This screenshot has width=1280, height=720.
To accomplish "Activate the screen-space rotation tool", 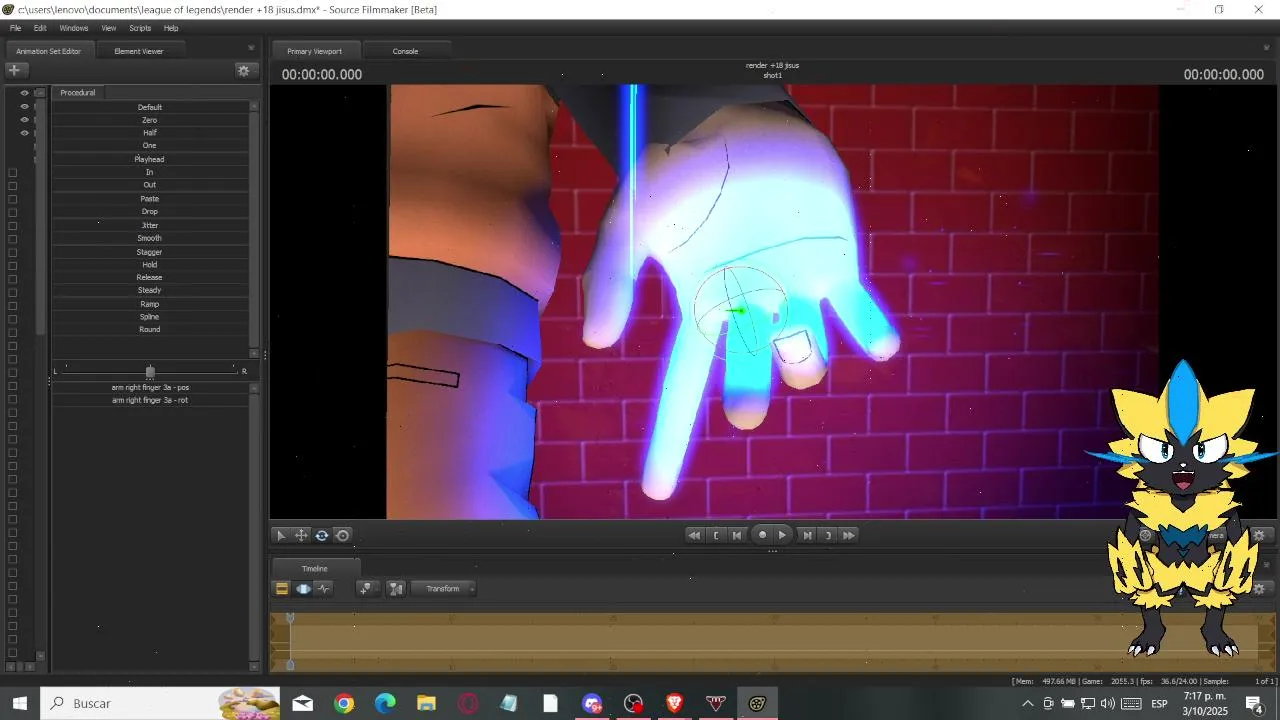I will point(343,535).
